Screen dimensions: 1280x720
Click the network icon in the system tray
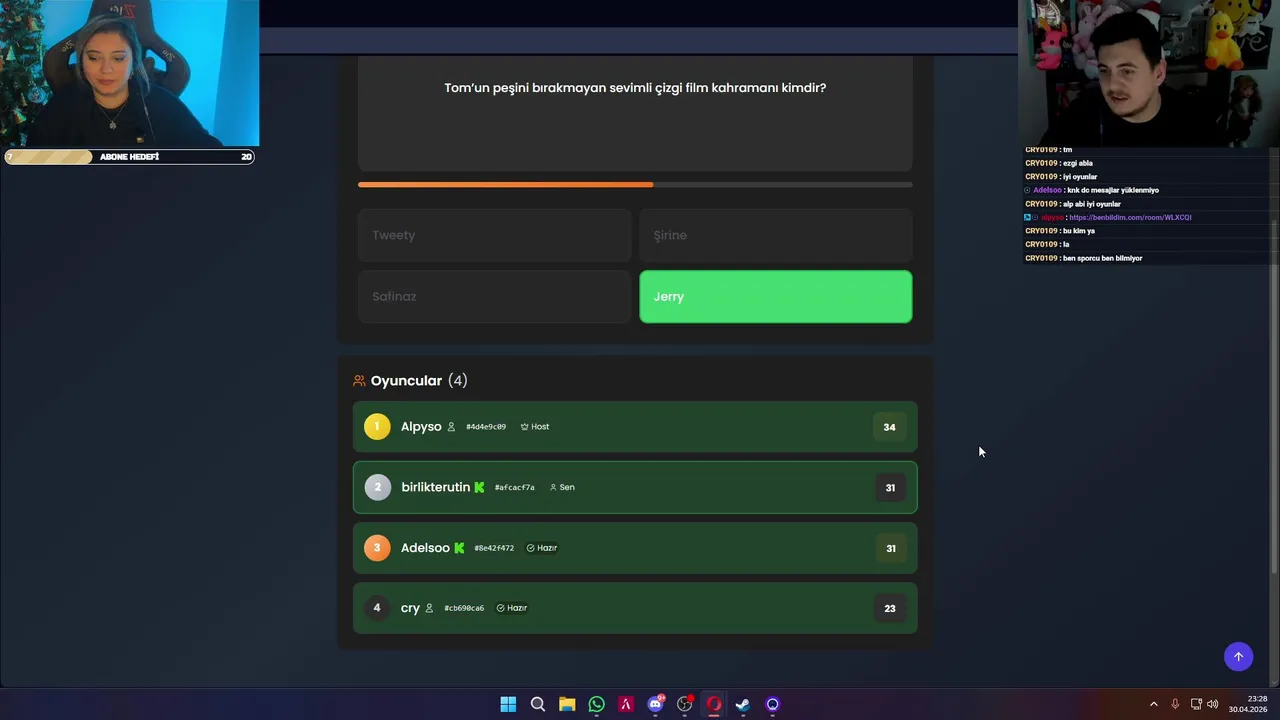click(1196, 704)
